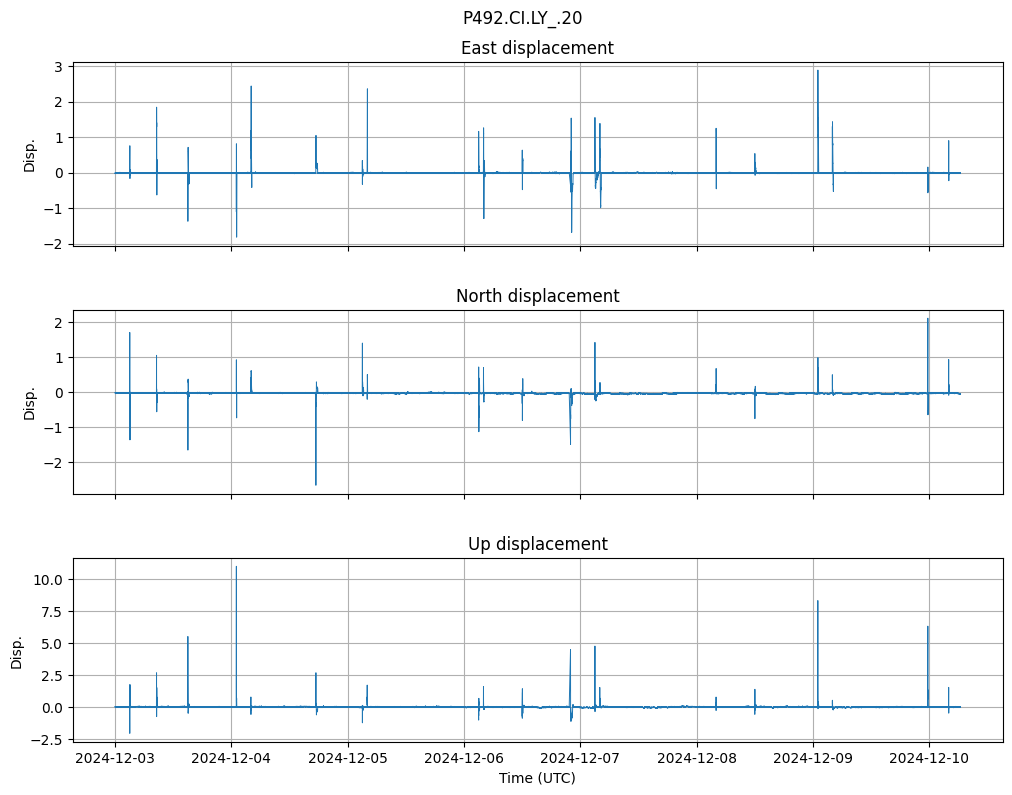Click the Disp. y-axis label of East plot
The image size is (1012, 795).
(30, 154)
